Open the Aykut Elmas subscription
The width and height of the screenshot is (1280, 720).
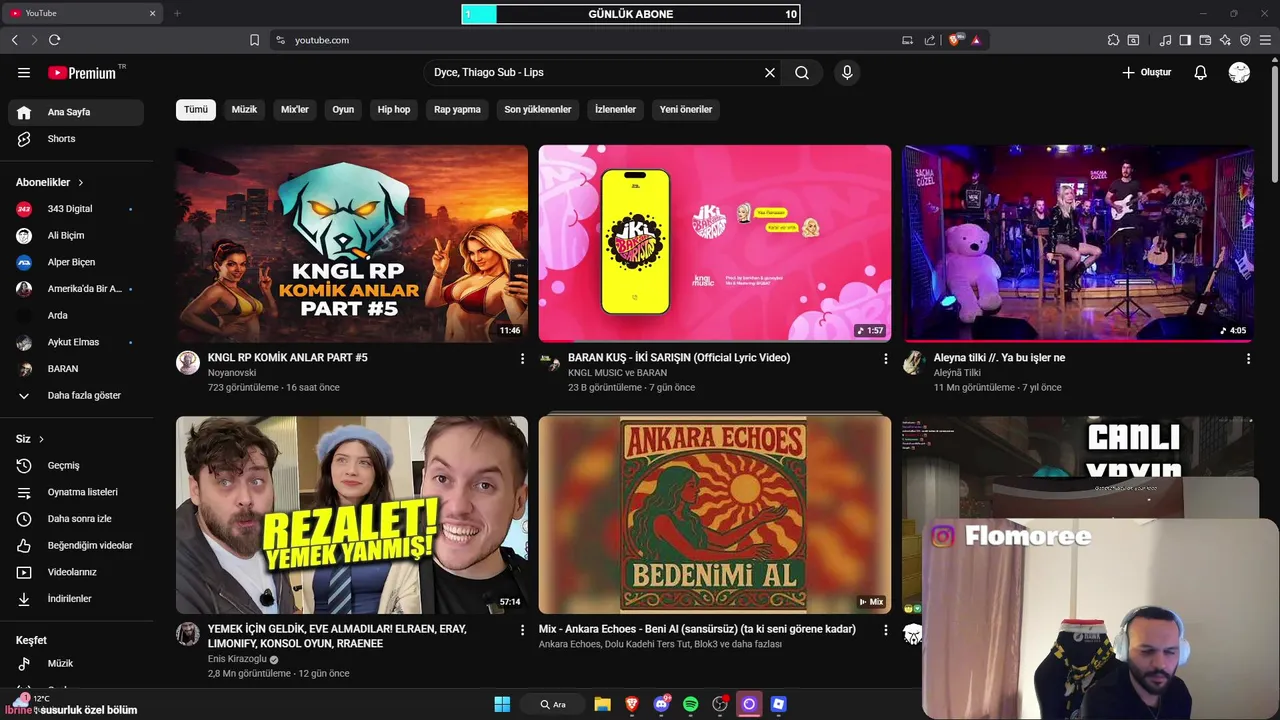click(76, 342)
